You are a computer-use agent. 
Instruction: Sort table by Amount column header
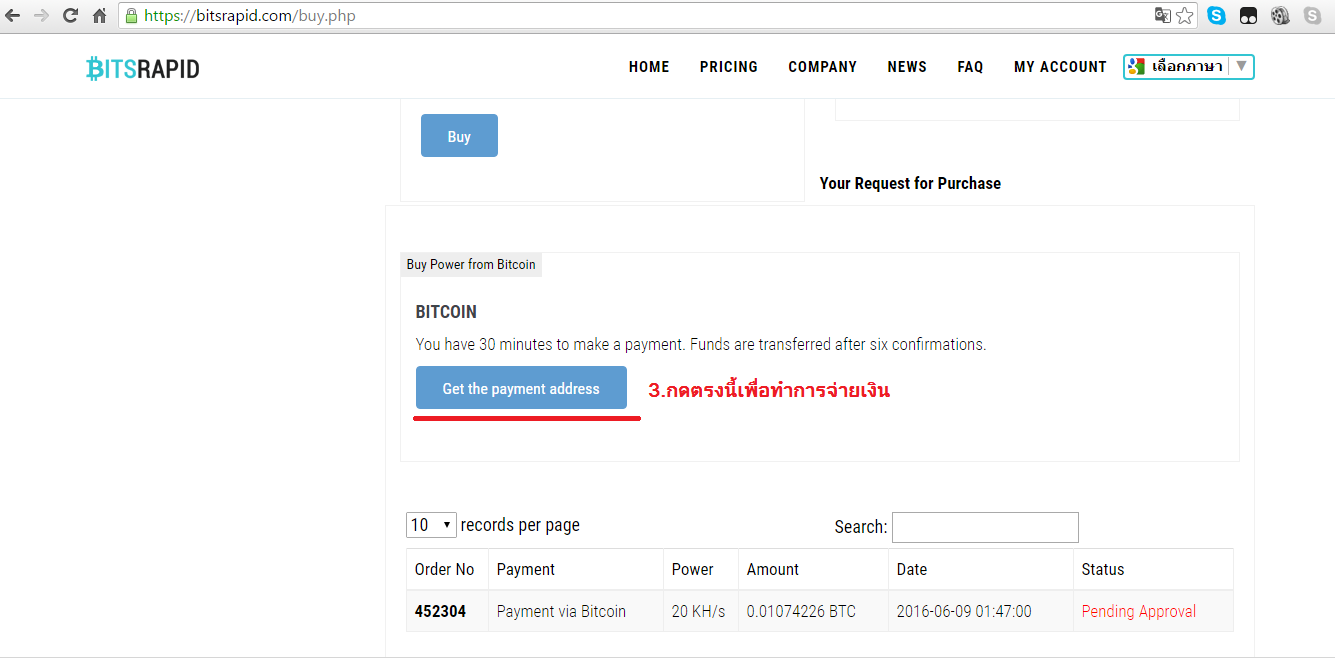coord(813,569)
